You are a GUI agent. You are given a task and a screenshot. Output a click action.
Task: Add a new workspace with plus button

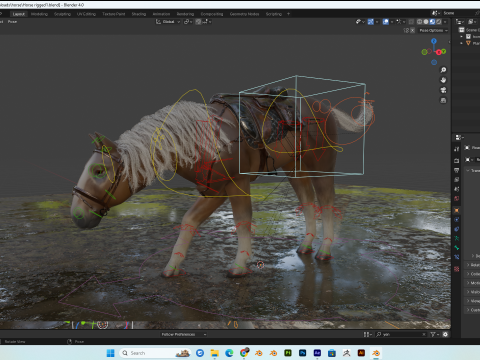point(288,14)
